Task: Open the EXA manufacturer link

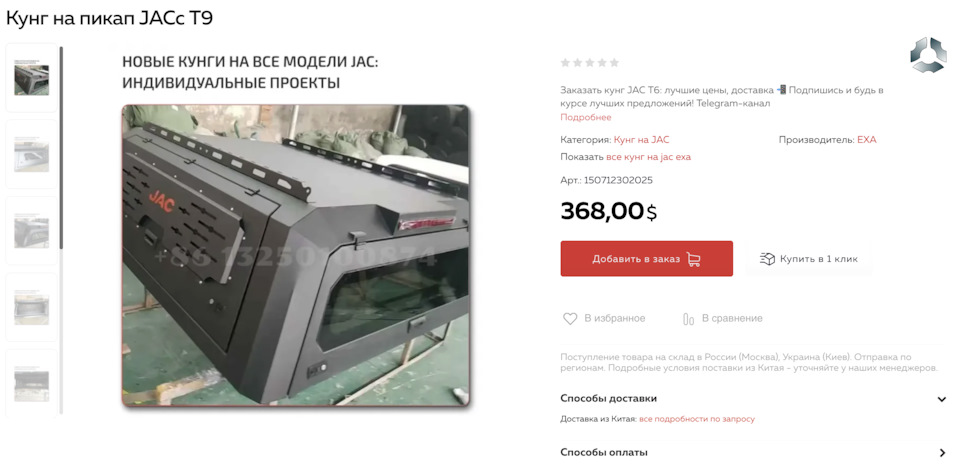Action: 866,140
